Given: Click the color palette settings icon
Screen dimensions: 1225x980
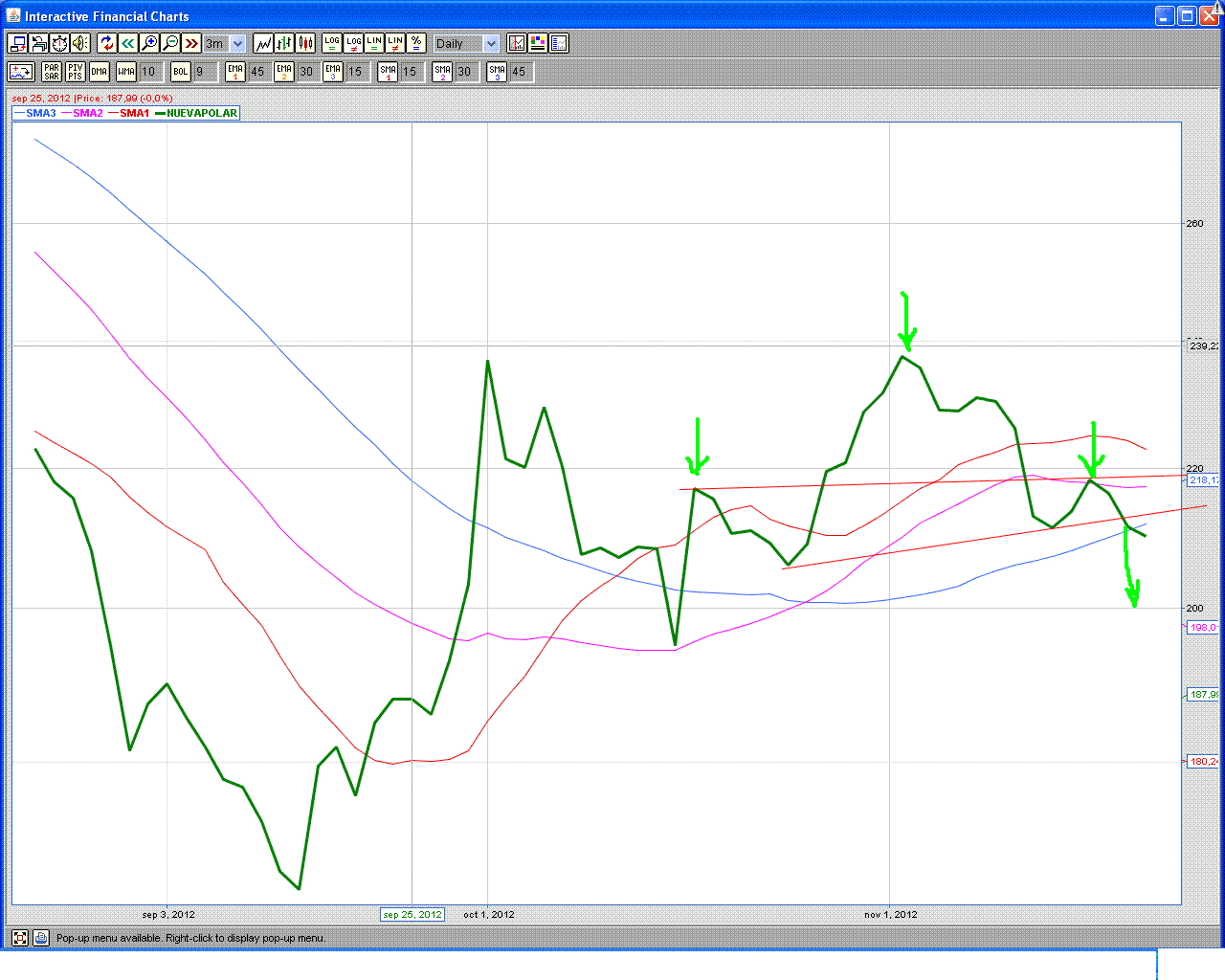Looking at the screenshot, I should [538, 43].
